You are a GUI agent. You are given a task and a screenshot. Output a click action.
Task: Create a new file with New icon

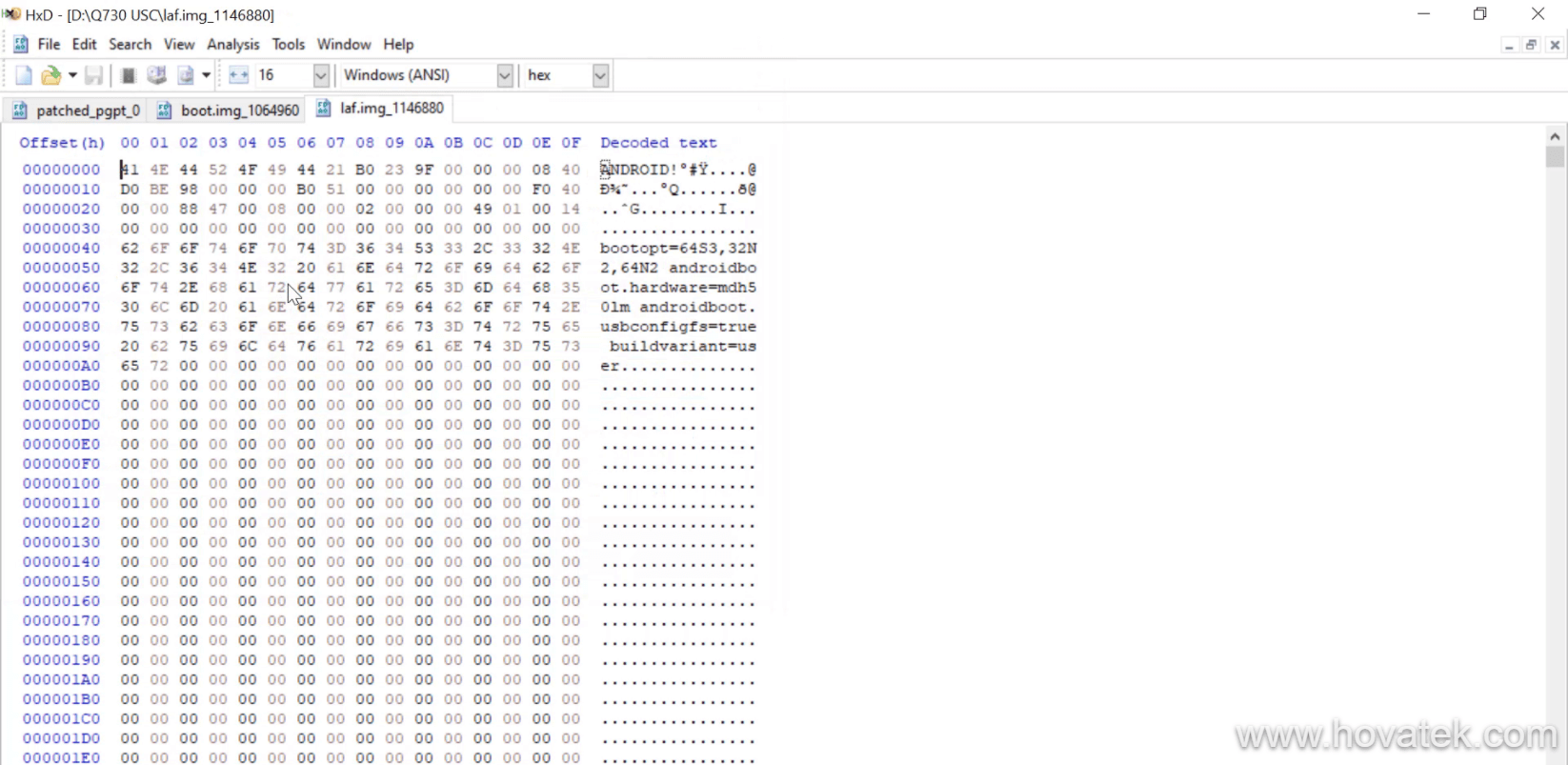click(x=24, y=75)
